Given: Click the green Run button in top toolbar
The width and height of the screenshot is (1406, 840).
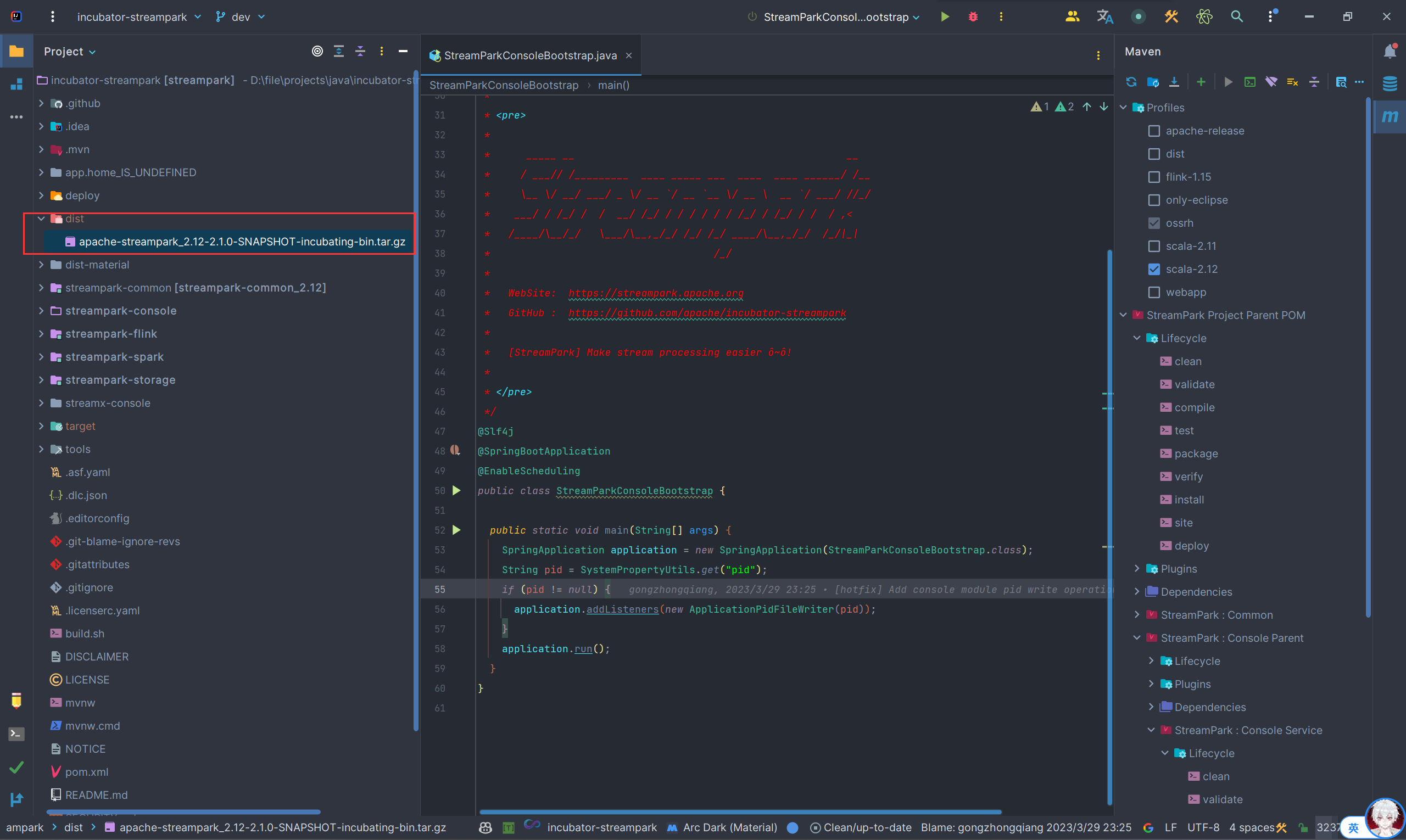Looking at the screenshot, I should click(x=945, y=17).
